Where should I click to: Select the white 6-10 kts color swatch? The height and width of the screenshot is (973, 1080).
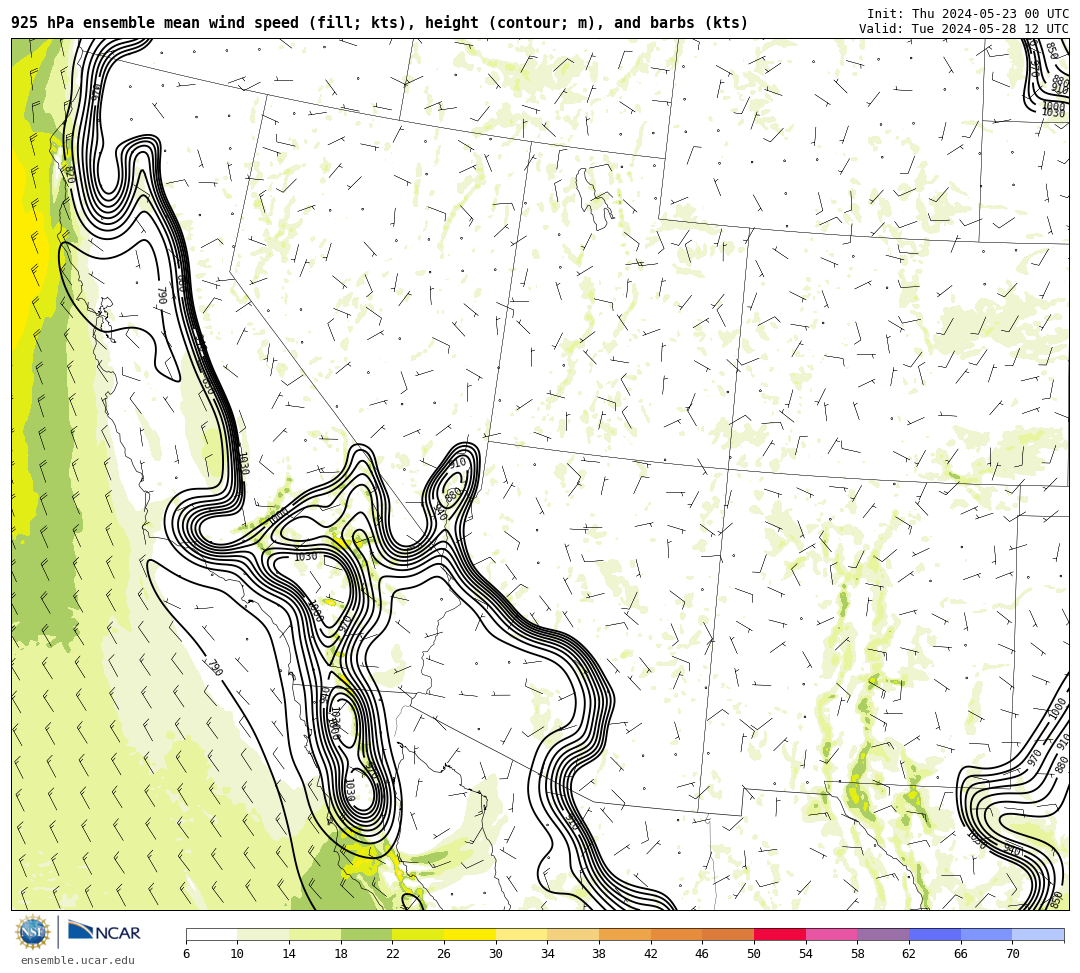pos(211,934)
